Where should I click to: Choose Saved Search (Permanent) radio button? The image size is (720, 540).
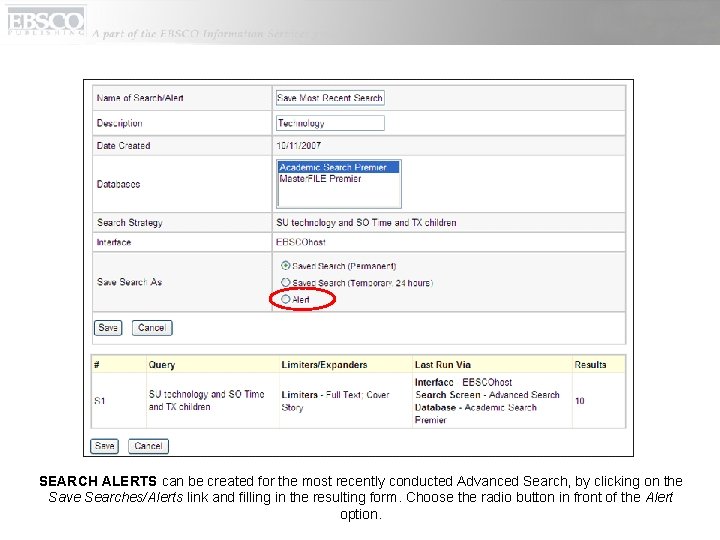[286, 265]
